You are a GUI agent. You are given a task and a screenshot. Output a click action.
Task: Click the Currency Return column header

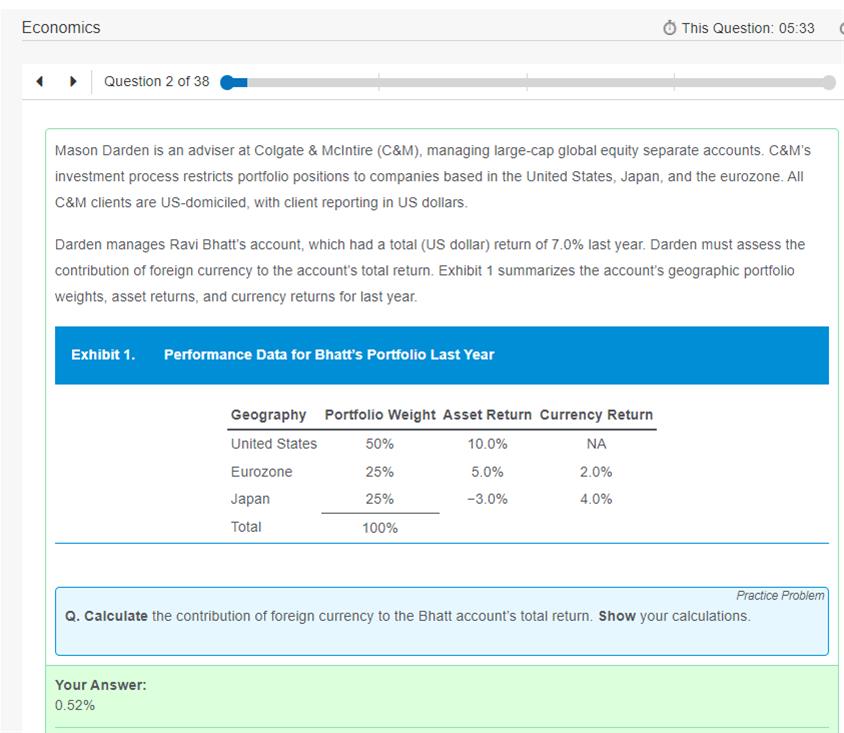point(596,415)
